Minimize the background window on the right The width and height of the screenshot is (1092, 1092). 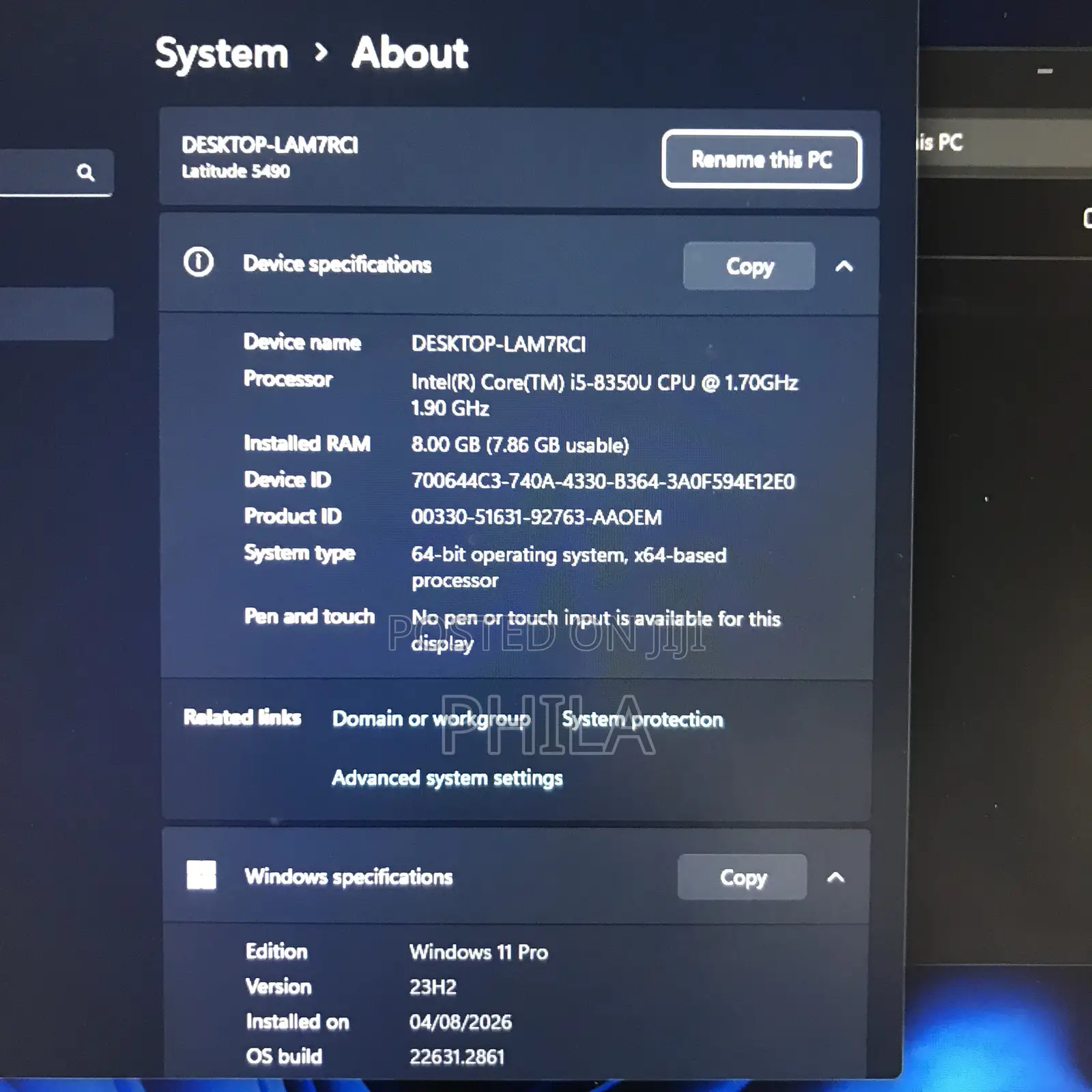coord(1045,71)
